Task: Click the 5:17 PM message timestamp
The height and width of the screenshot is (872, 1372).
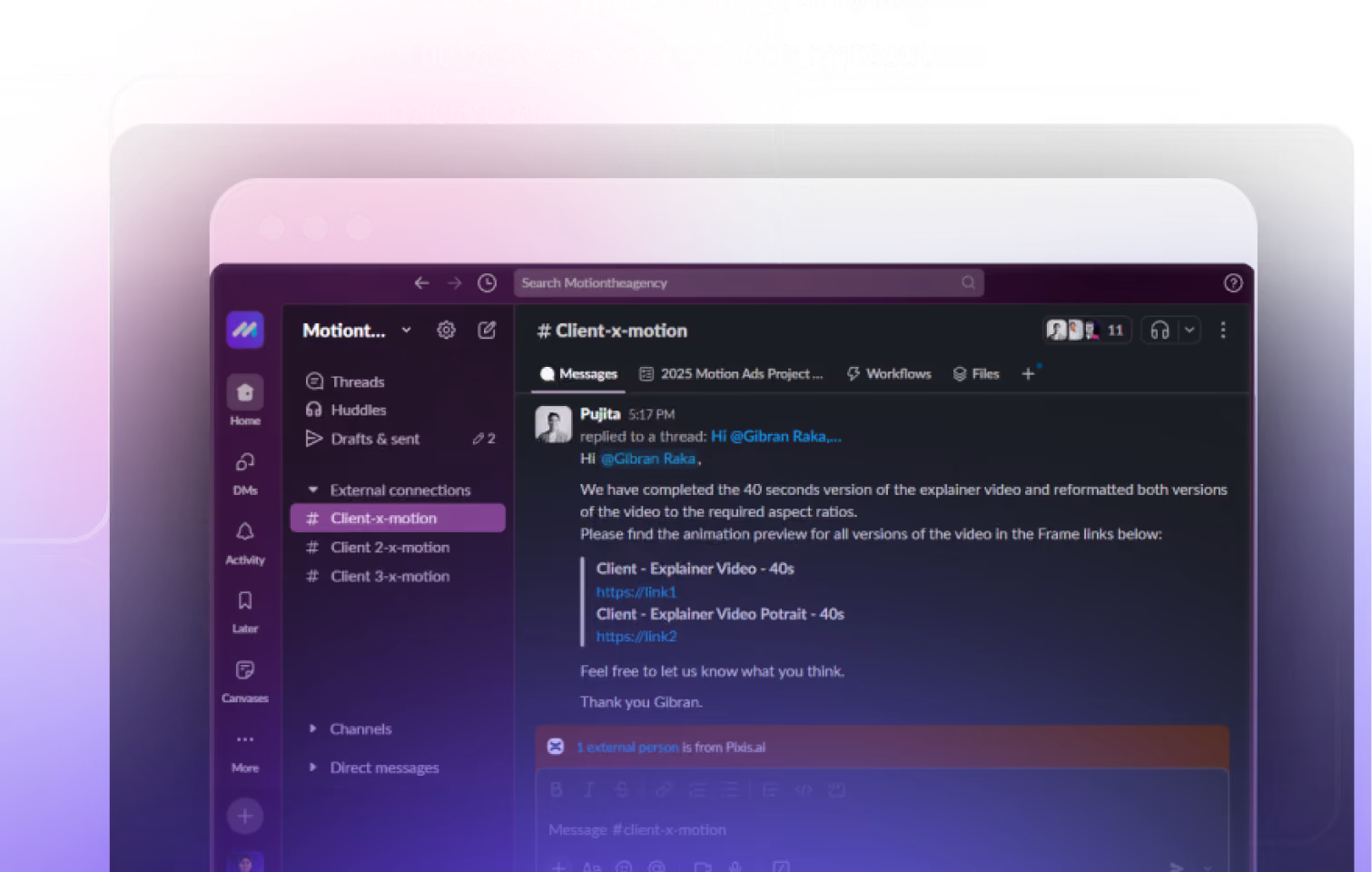Action: click(x=652, y=415)
